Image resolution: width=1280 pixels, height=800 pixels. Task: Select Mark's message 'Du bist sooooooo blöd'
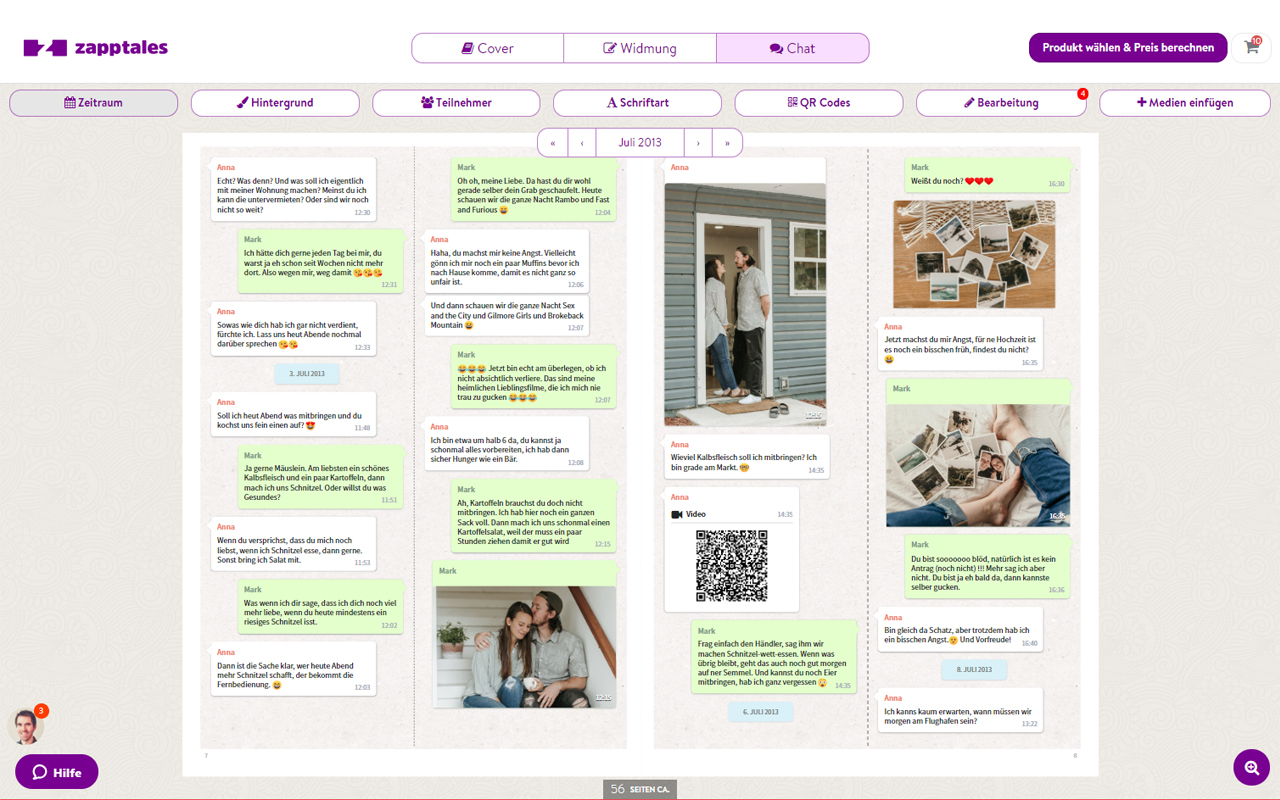tap(988, 567)
